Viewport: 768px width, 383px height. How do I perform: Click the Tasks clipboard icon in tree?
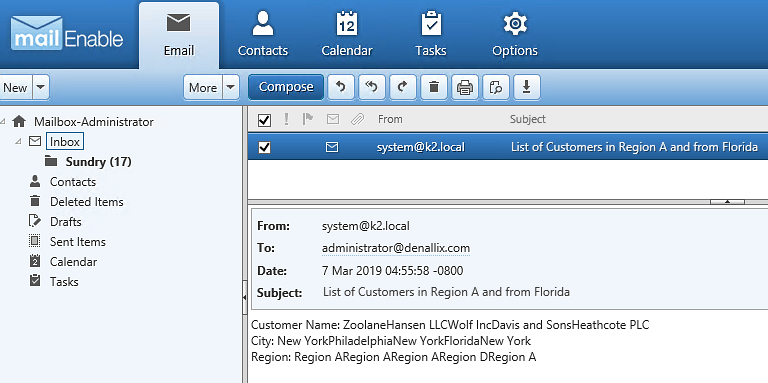pos(35,281)
